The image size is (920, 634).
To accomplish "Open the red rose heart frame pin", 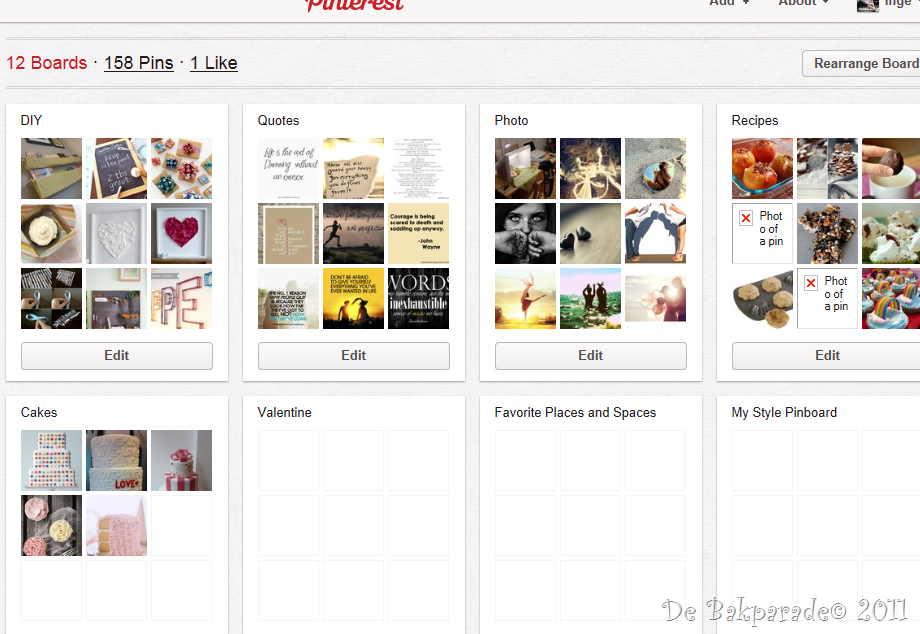I will click(181, 233).
